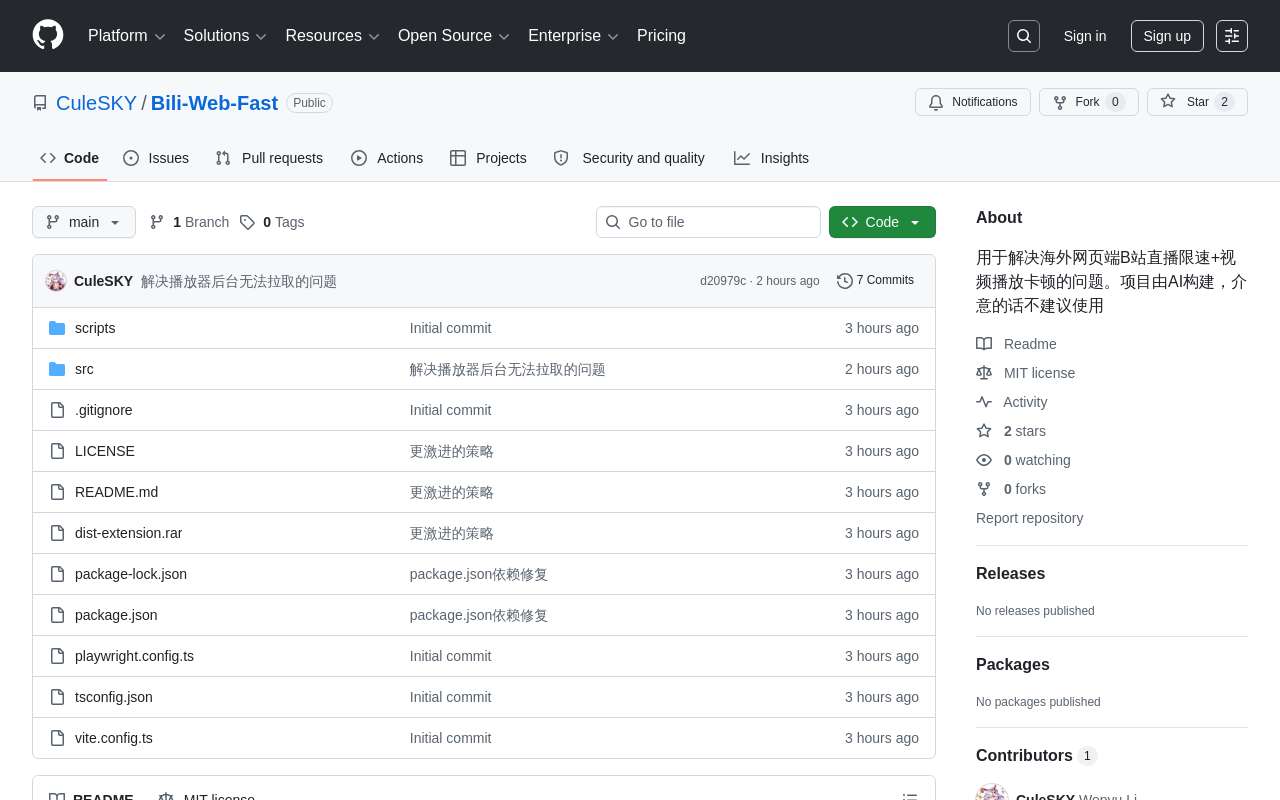Click the search magnifier icon in header
This screenshot has width=1280, height=800.
[x=1024, y=36]
